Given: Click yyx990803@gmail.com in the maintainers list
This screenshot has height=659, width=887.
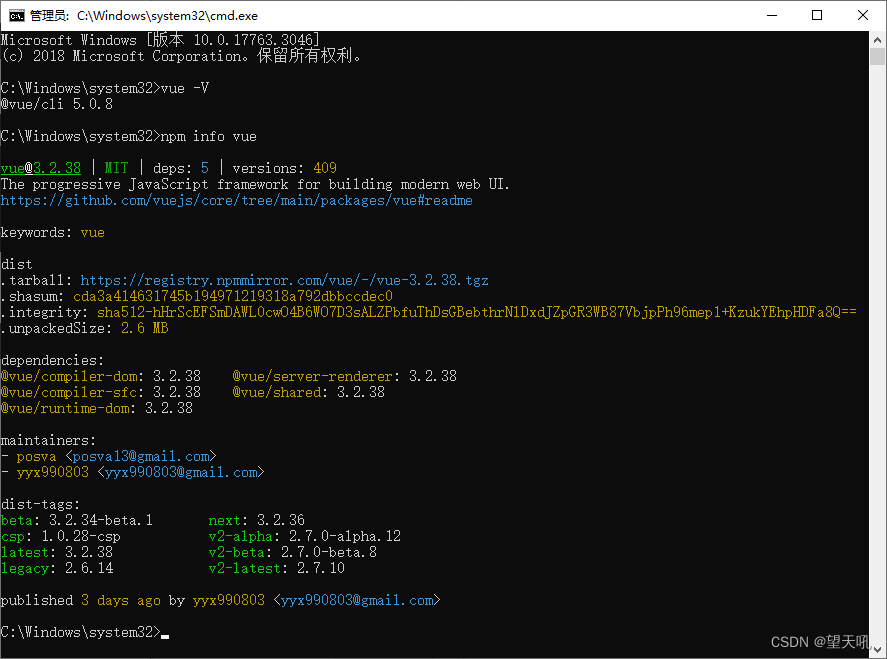Looking at the screenshot, I should pos(181,472).
